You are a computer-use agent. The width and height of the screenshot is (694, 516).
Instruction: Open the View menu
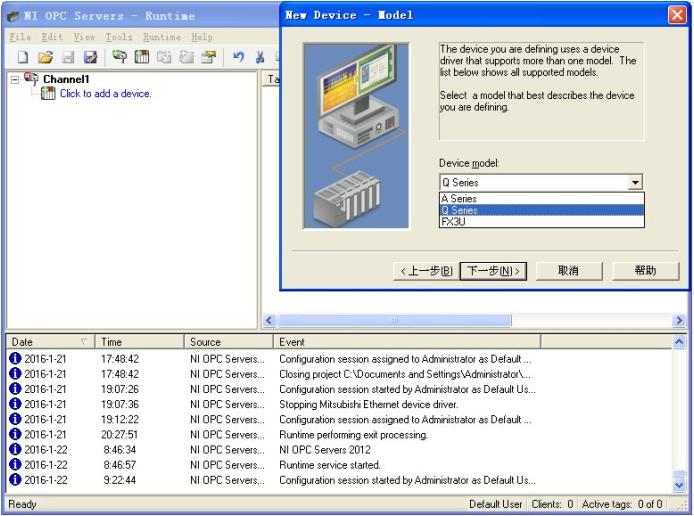84,37
